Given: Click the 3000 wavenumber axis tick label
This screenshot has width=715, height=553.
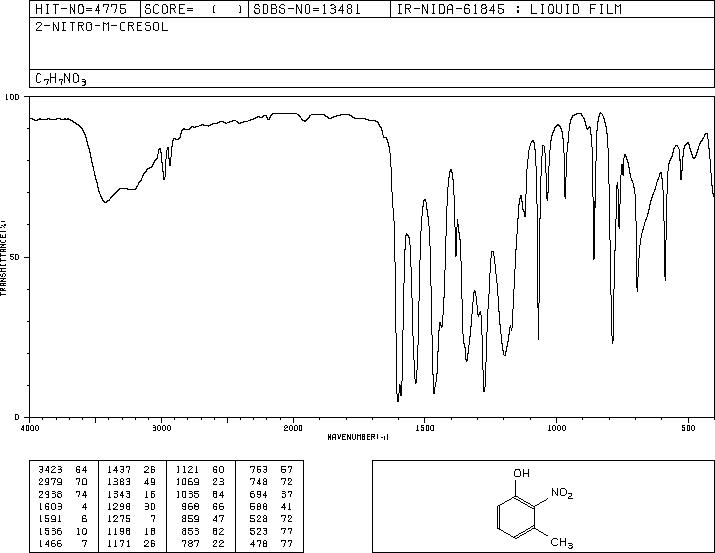Looking at the screenshot, I should pos(161,428).
